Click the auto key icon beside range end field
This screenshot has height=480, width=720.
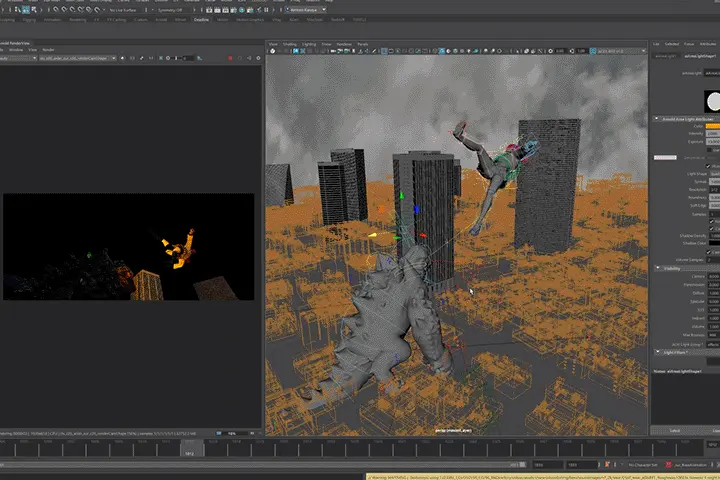pos(607,465)
